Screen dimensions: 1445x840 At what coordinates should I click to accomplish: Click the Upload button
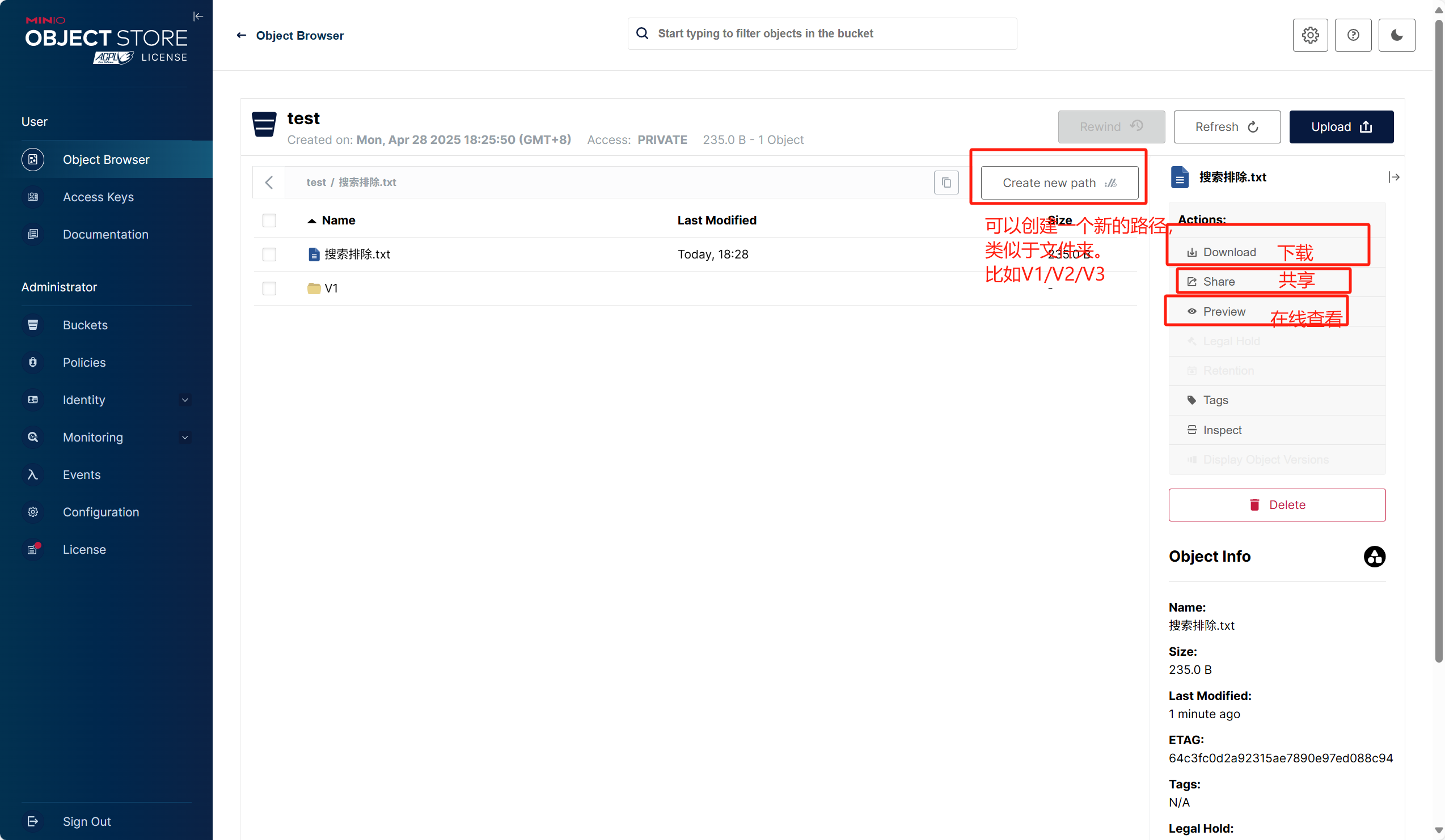[1341, 126]
